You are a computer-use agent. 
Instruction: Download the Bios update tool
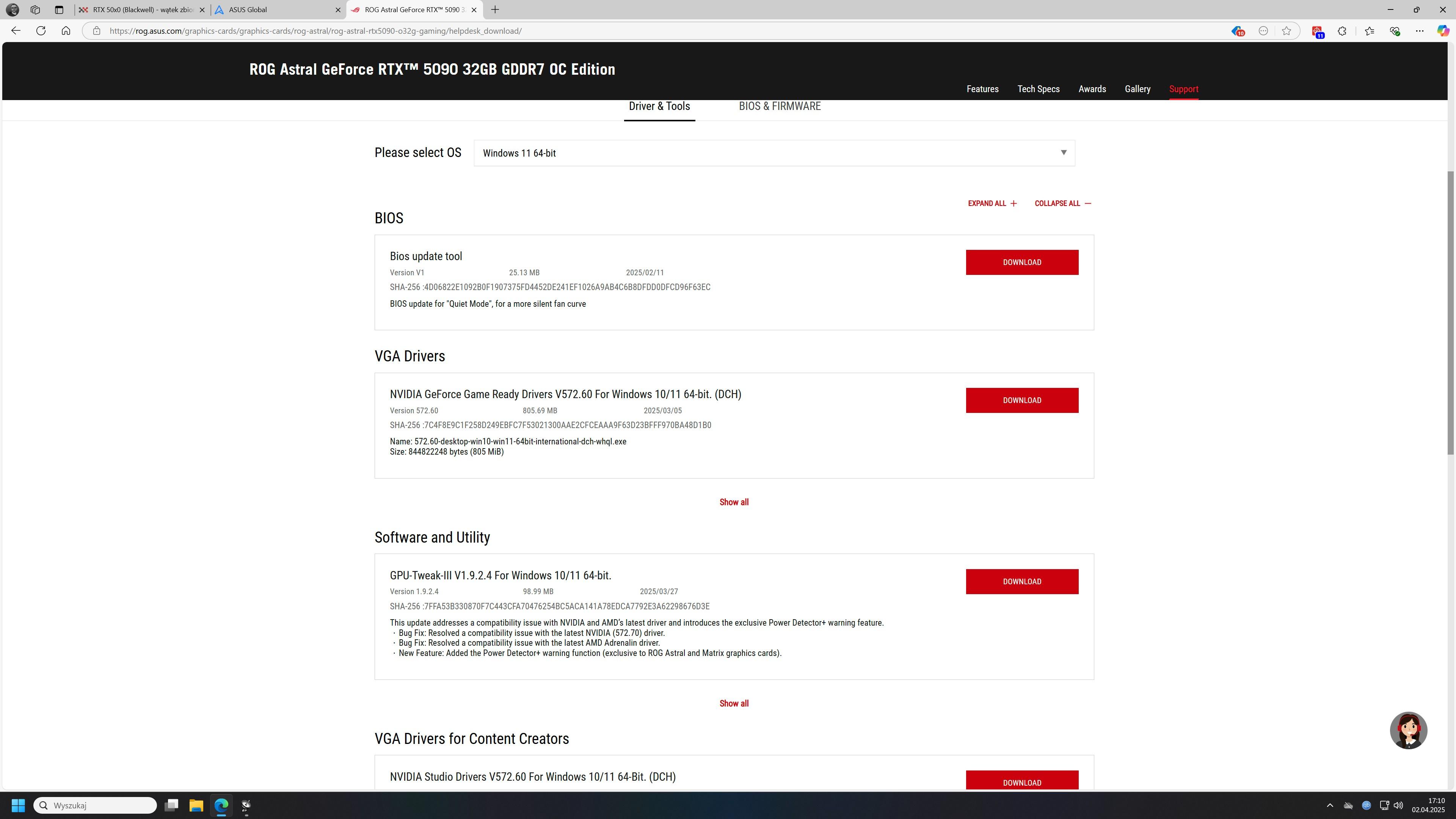click(x=1021, y=262)
